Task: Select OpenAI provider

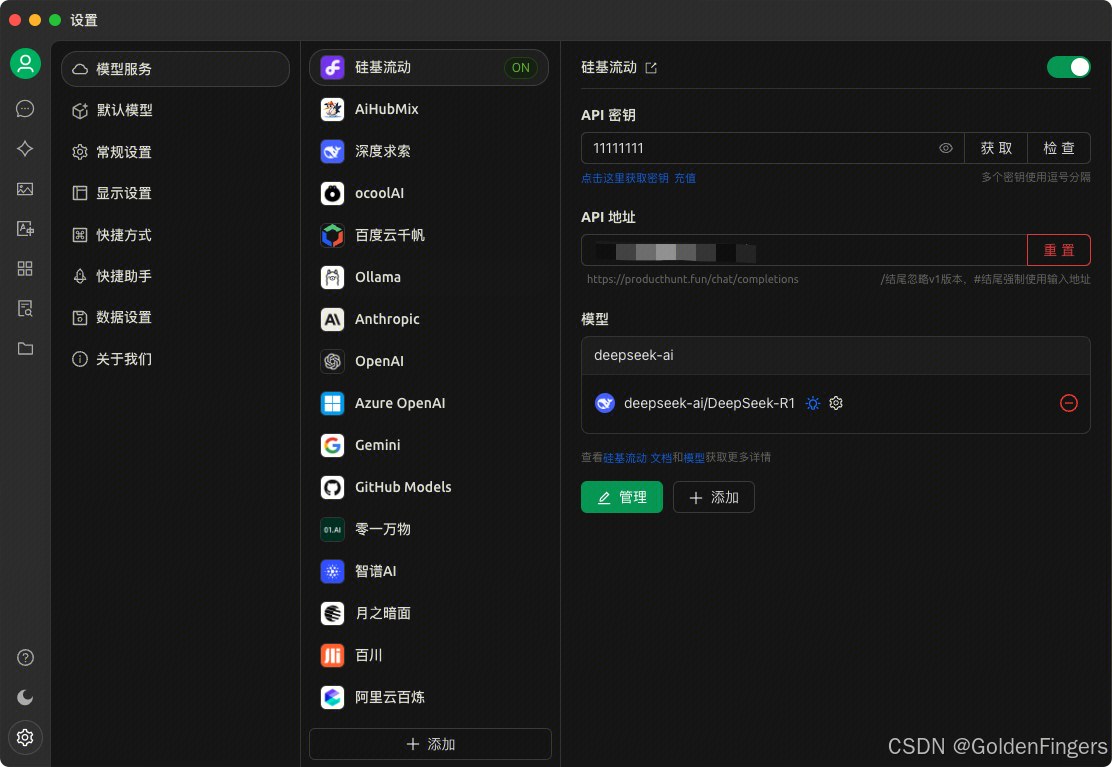Action: tap(429, 361)
